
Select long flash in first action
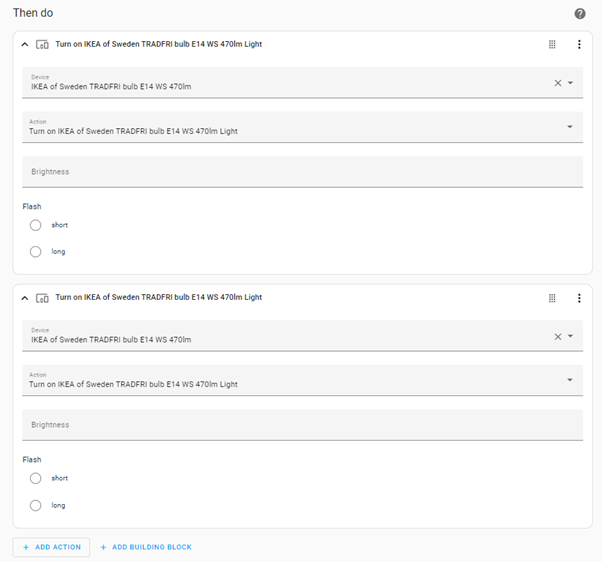pos(36,251)
